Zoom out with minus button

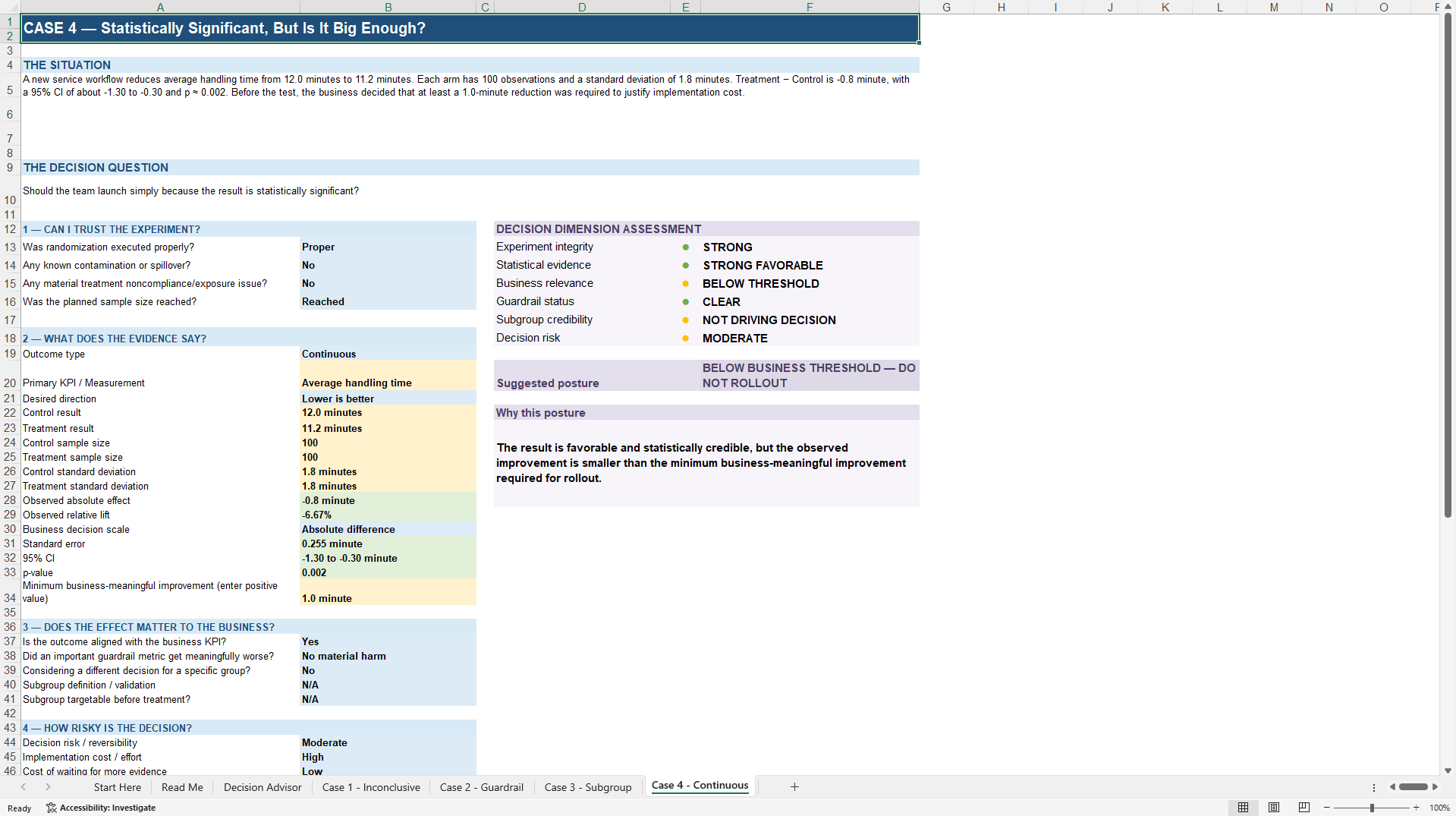click(1326, 808)
